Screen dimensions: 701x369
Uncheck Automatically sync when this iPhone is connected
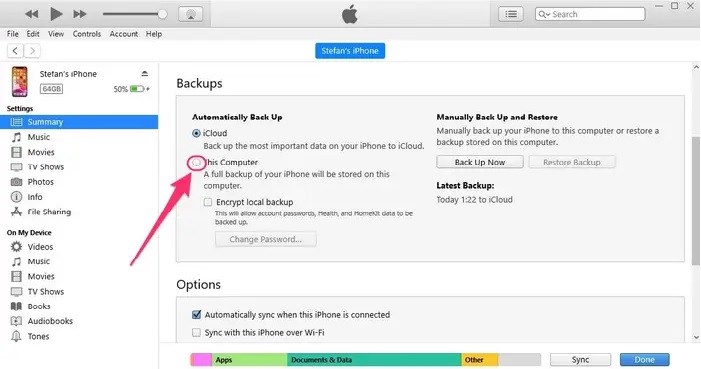pyautogui.click(x=196, y=314)
